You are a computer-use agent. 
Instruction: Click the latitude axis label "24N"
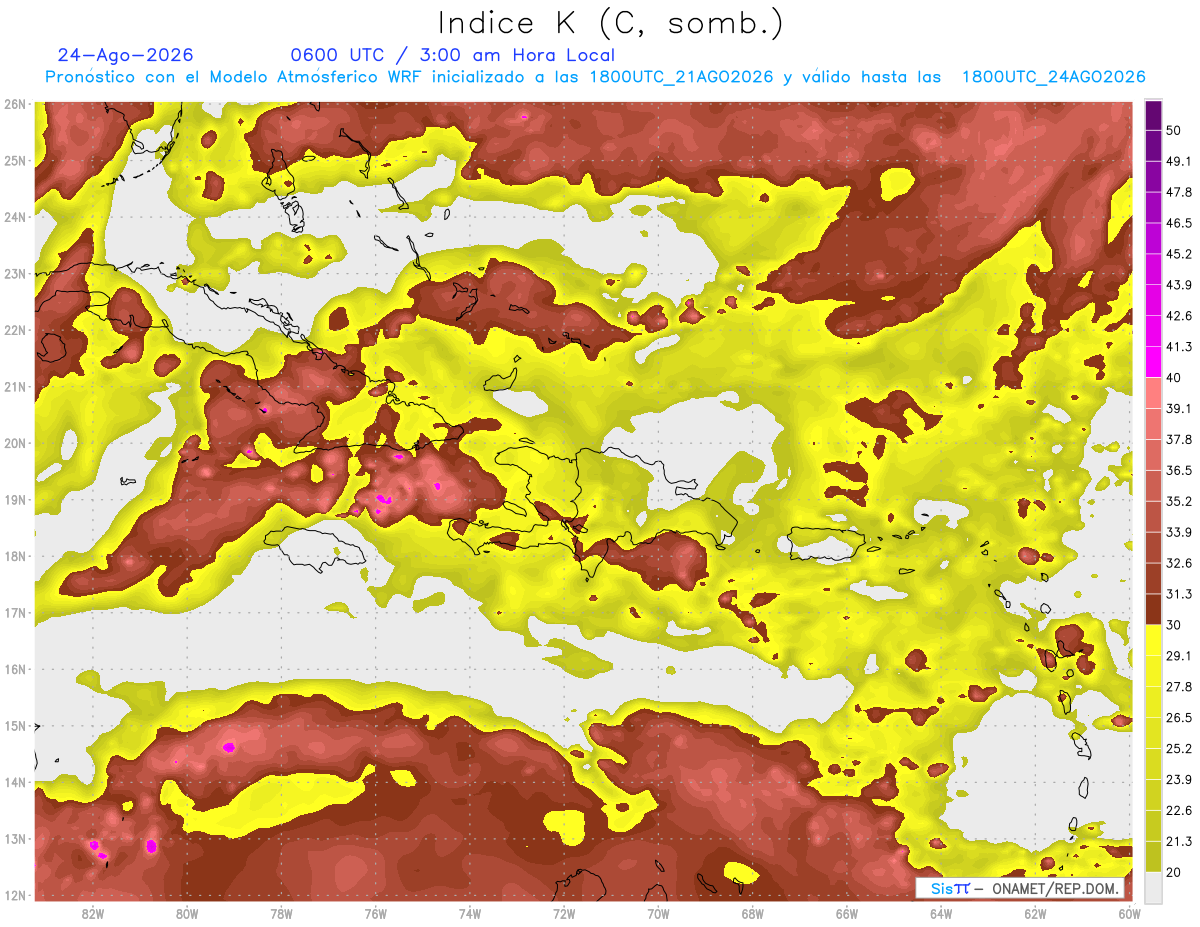pos(15,217)
